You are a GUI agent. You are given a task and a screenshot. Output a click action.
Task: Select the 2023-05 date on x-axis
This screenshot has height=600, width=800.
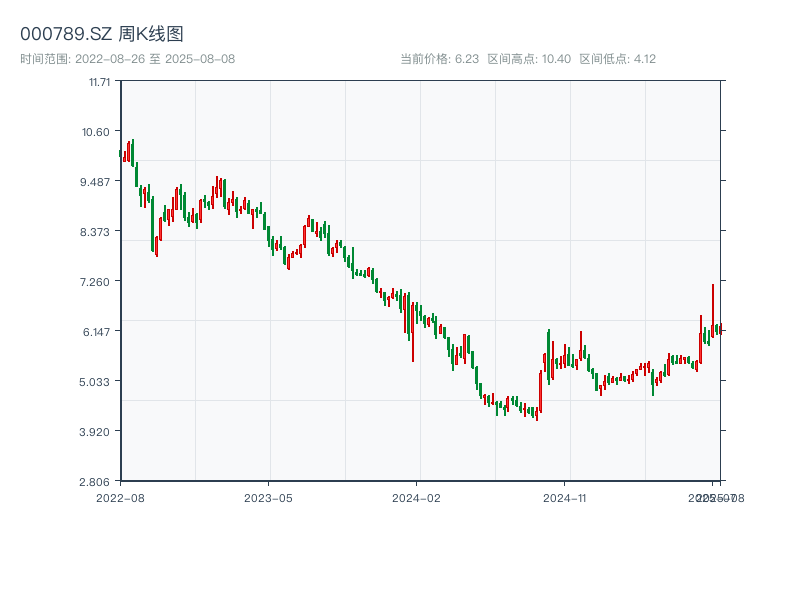tap(268, 497)
